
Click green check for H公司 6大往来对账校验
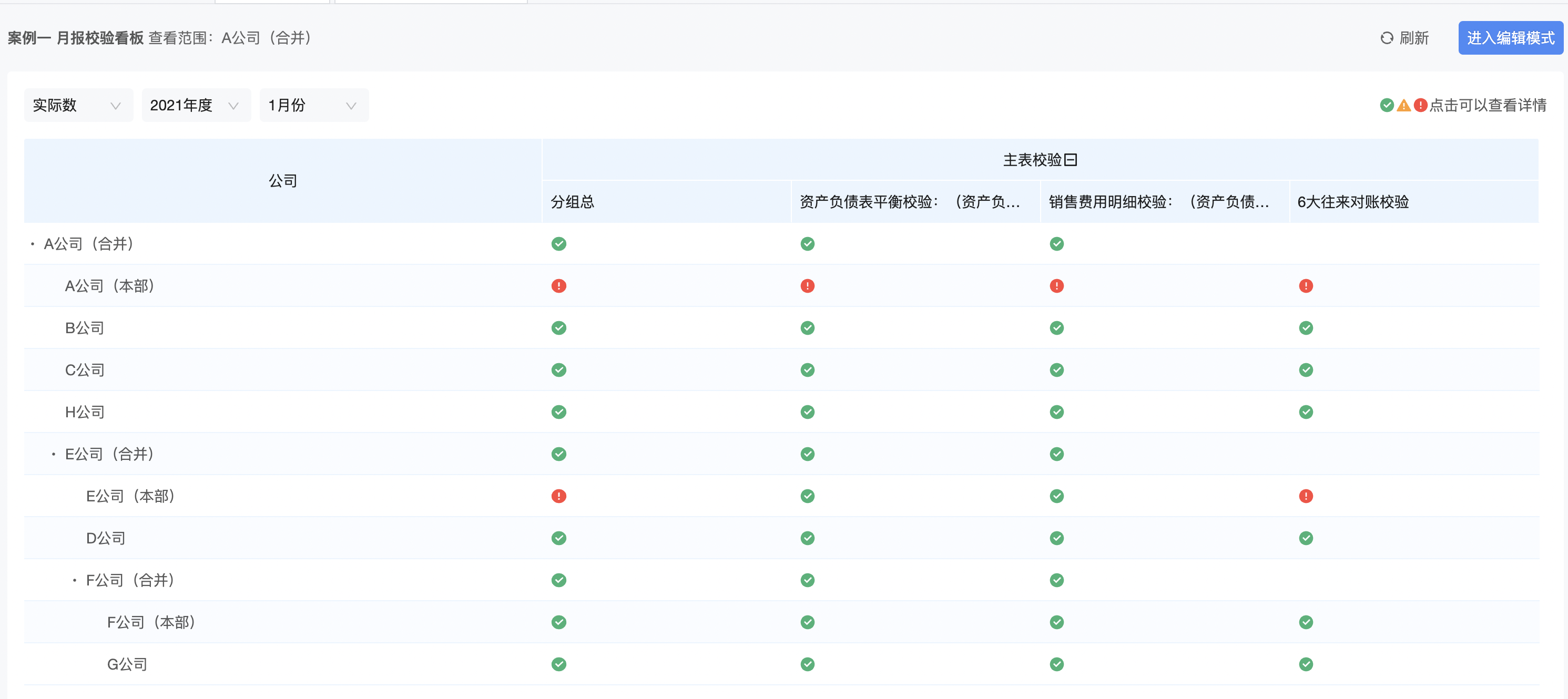(x=1305, y=412)
